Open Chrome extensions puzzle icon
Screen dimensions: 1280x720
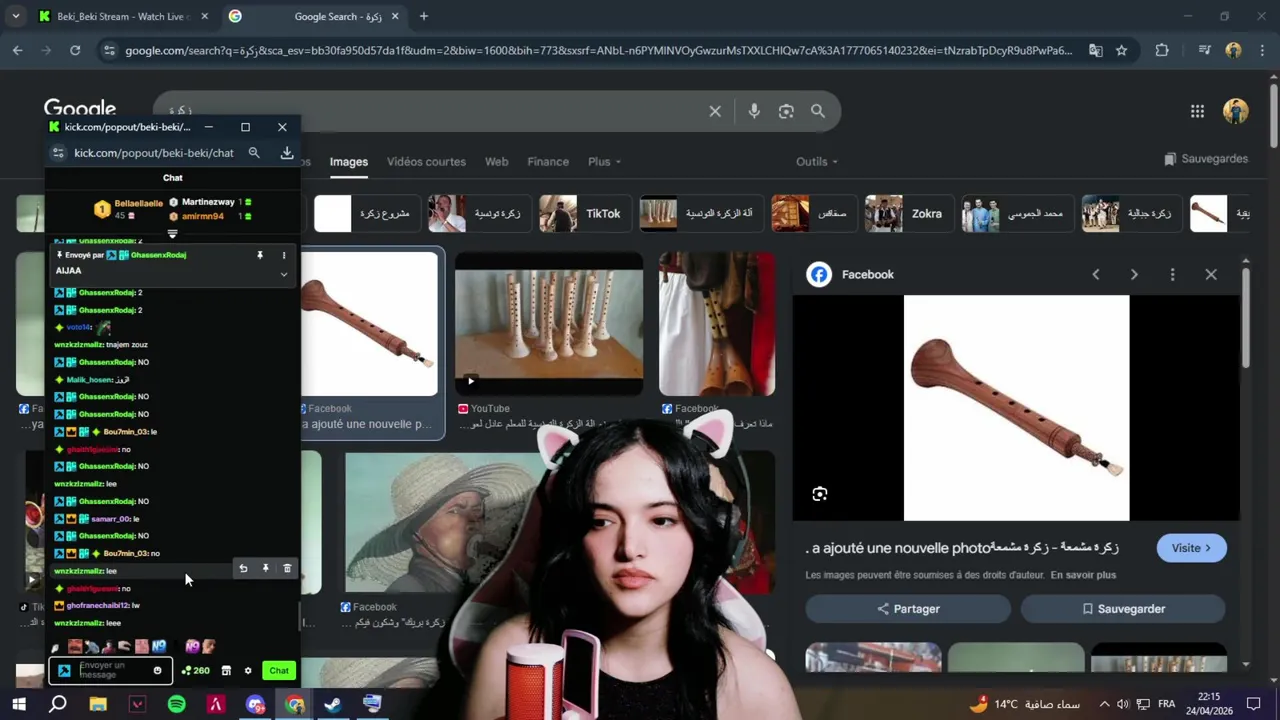1162,50
